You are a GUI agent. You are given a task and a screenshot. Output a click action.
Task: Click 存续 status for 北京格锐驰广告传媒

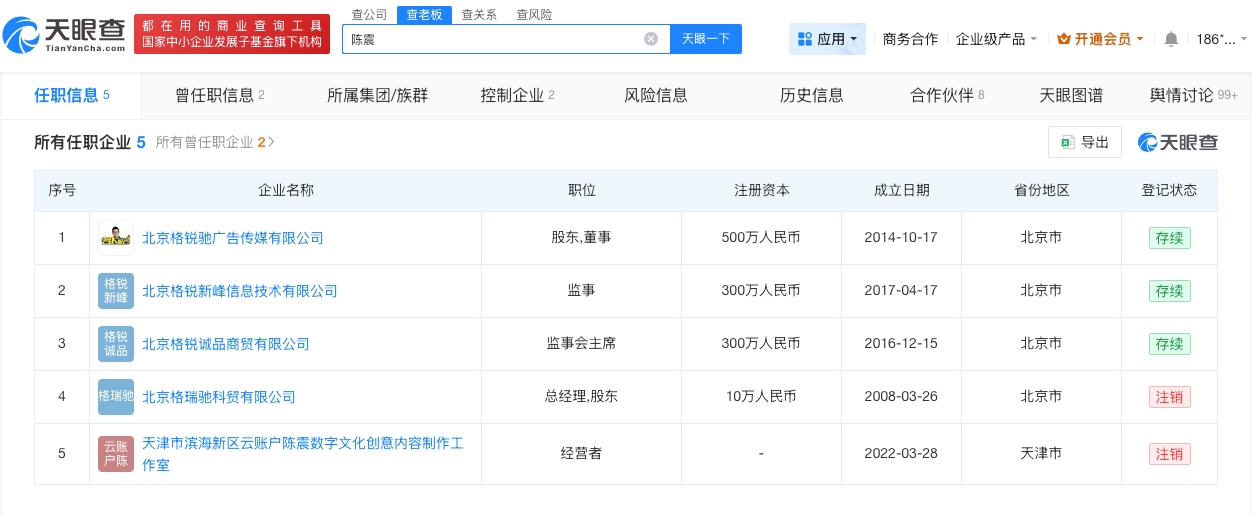coord(1169,238)
